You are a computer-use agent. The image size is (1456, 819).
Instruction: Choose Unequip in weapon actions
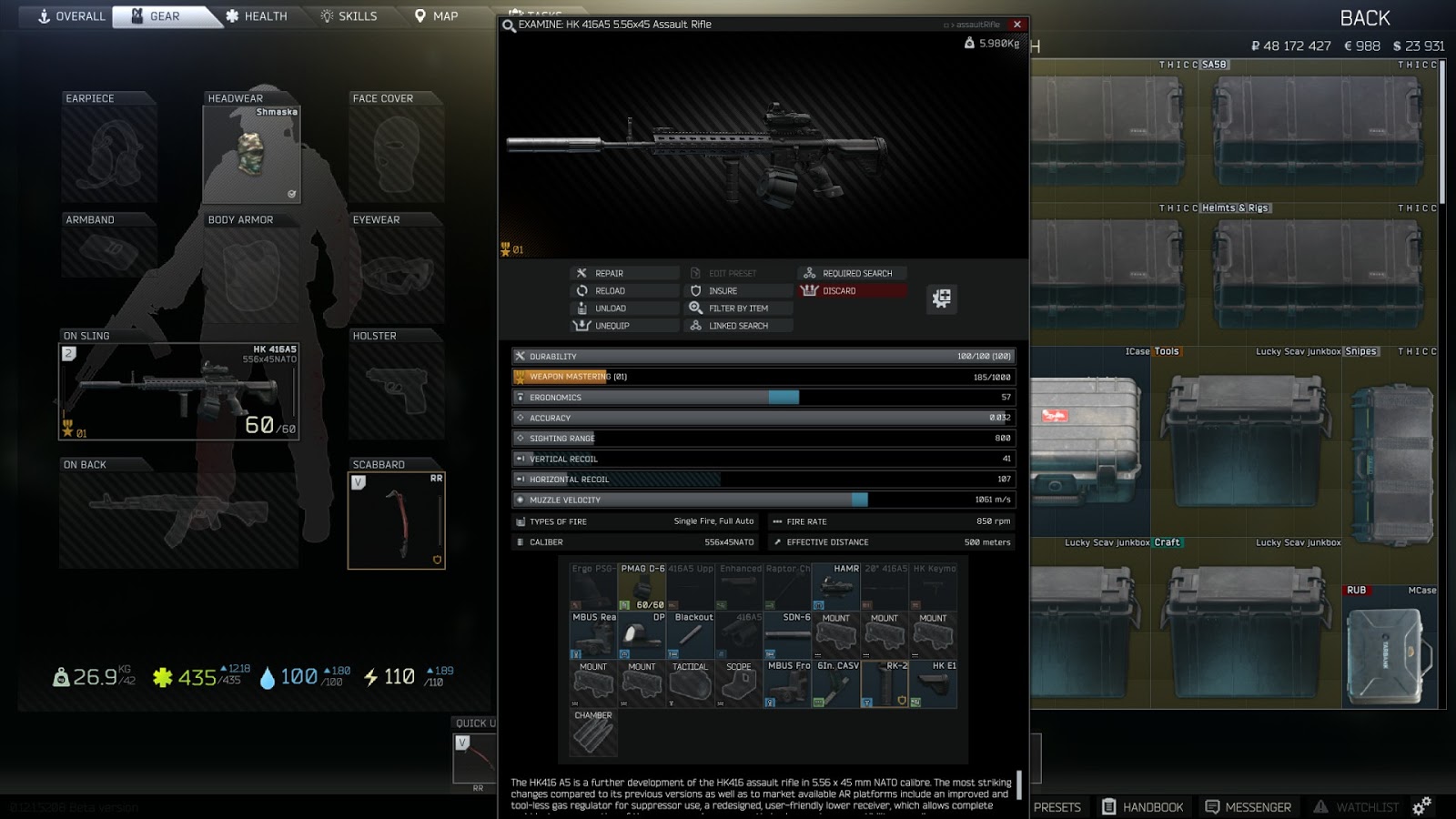(x=625, y=326)
